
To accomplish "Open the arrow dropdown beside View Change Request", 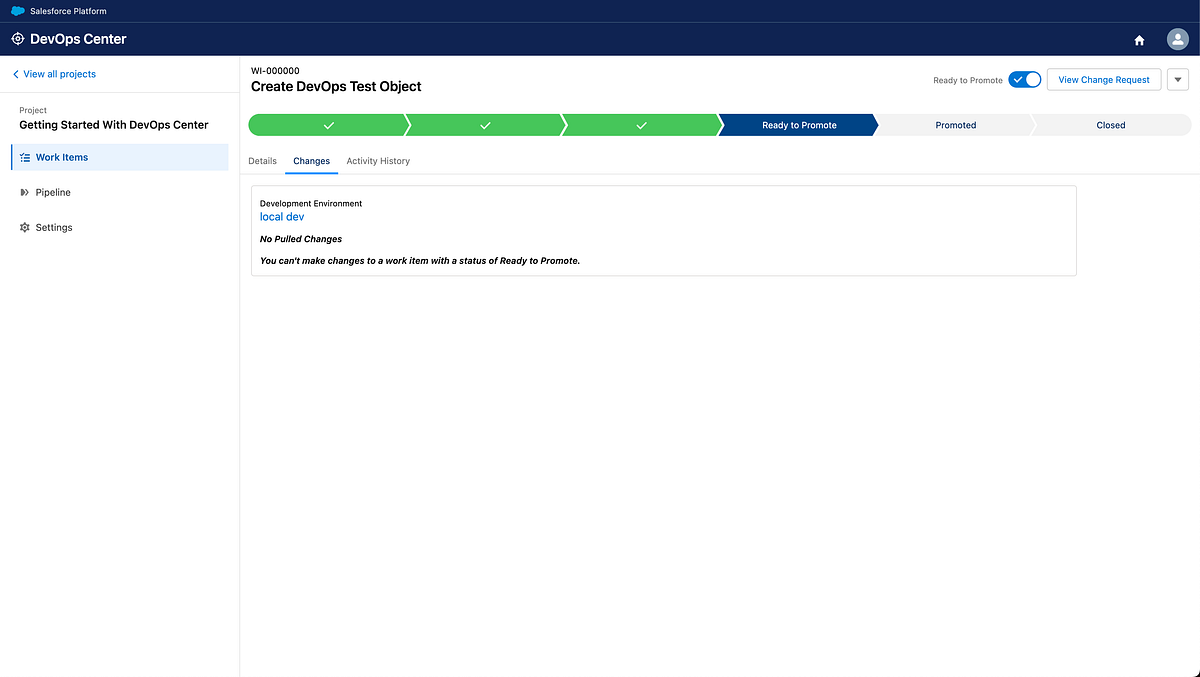I will (1177, 79).
